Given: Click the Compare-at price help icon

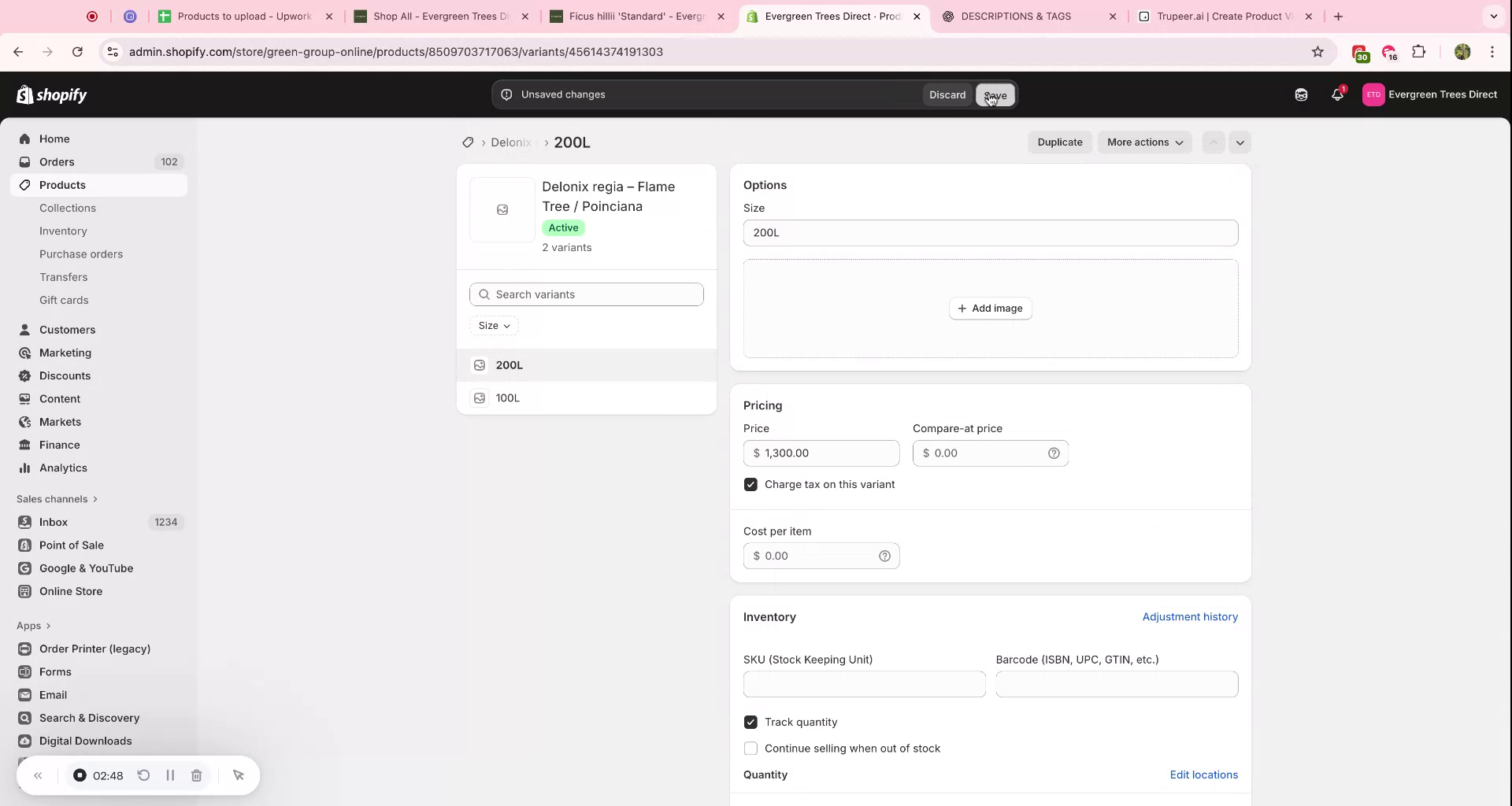Looking at the screenshot, I should click(1054, 453).
